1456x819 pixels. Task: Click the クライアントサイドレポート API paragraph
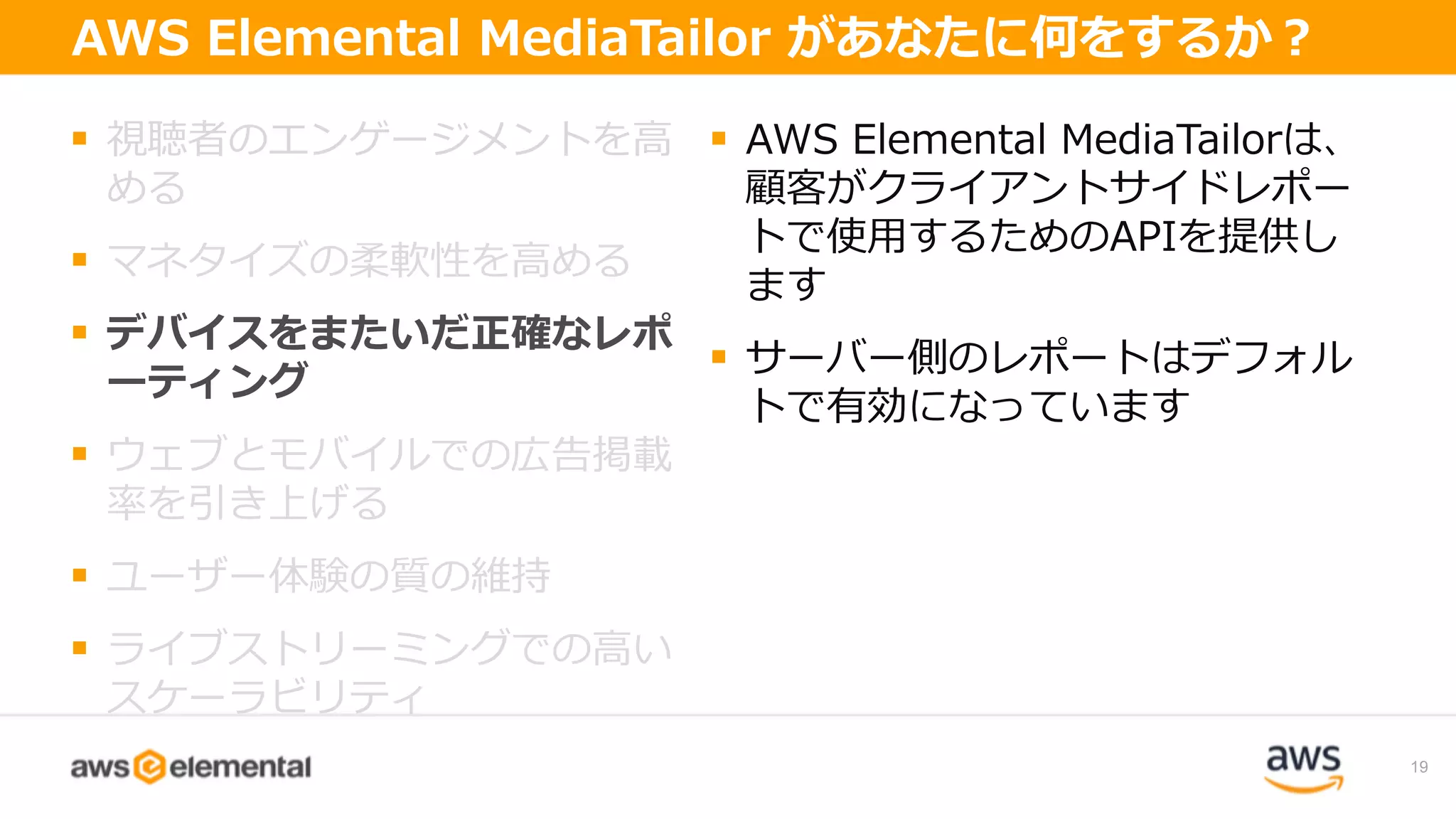[x=1048, y=211]
